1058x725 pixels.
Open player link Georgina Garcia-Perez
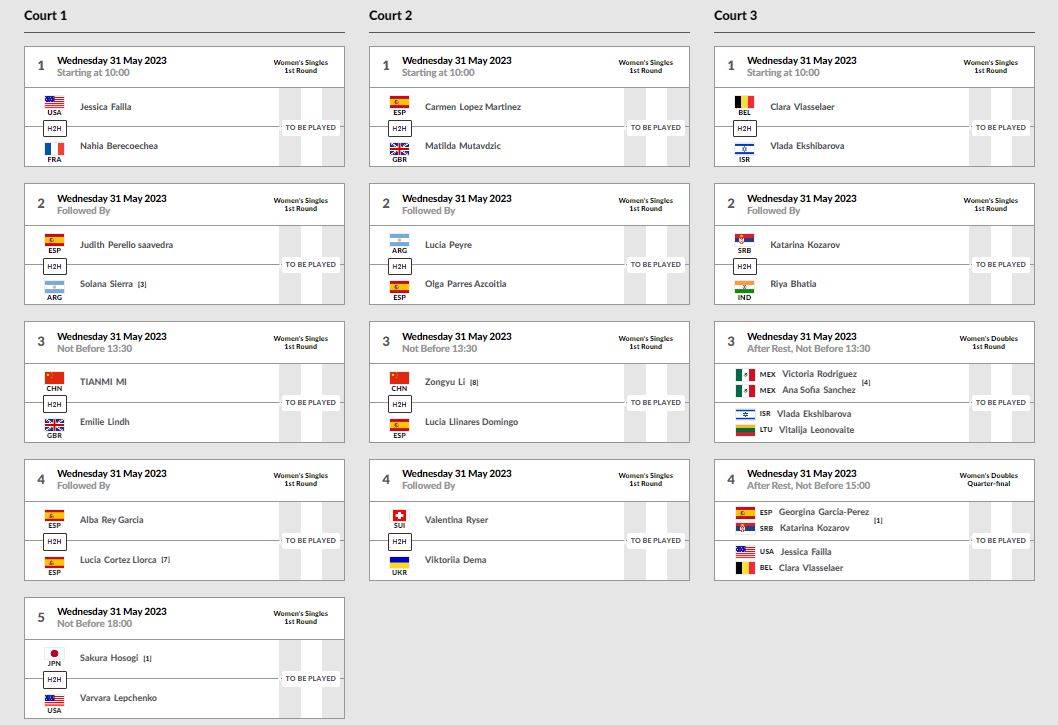pyautogui.click(x=824, y=512)
